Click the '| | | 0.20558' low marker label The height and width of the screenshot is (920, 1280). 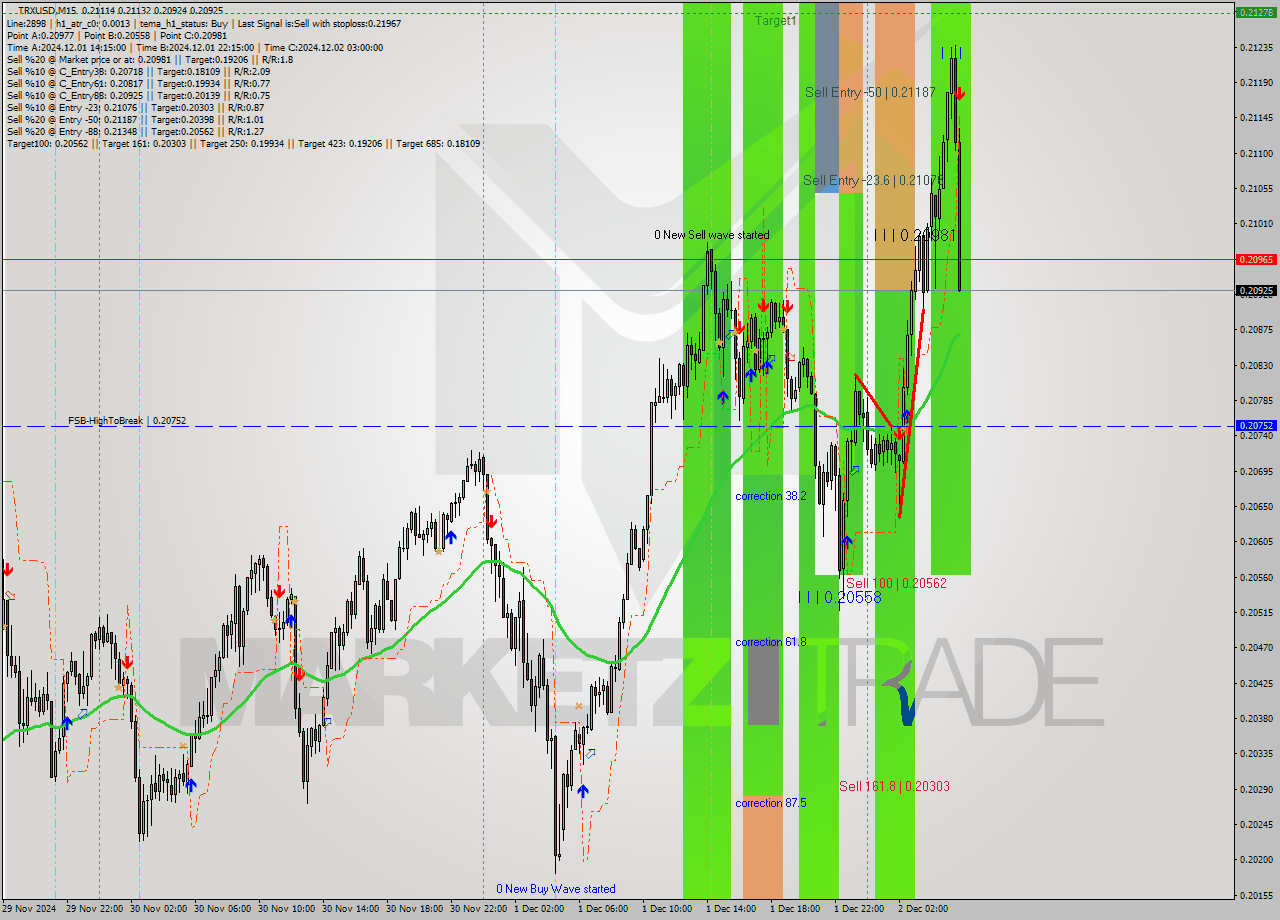pos(840,597)
